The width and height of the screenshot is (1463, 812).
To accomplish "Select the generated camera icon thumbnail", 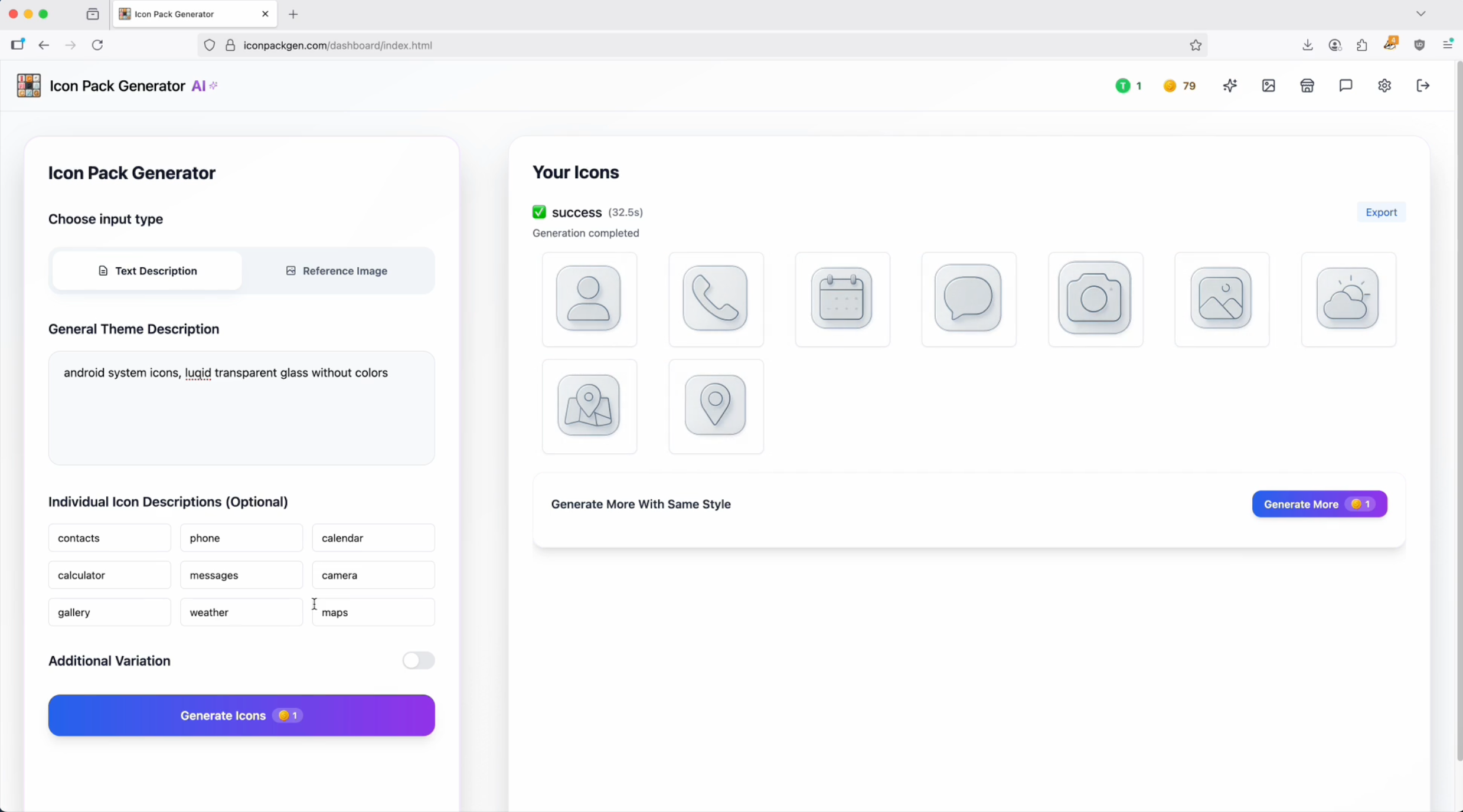I will click(1095, 299).
